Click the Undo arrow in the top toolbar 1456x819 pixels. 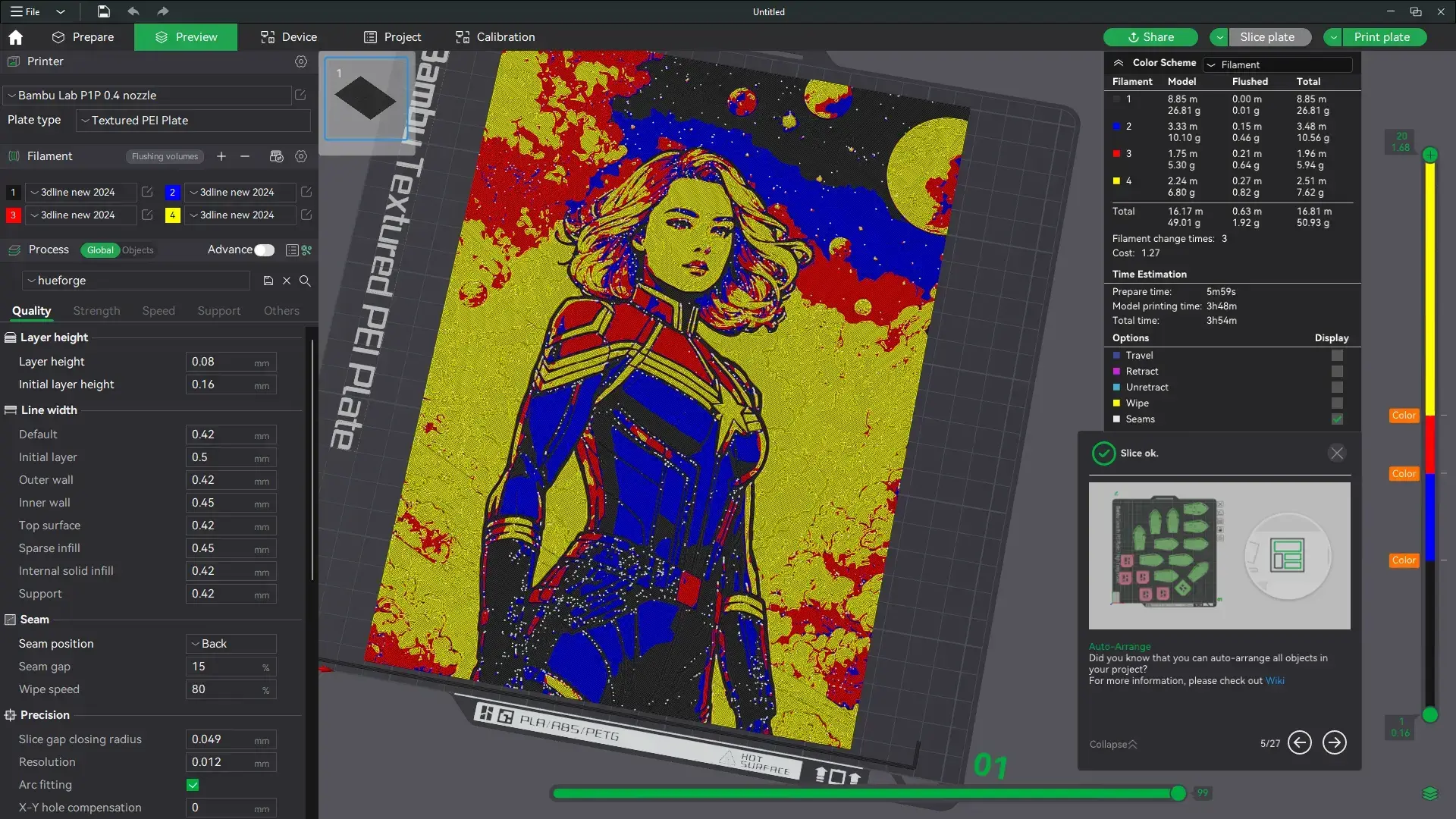[x=133, y=11]
